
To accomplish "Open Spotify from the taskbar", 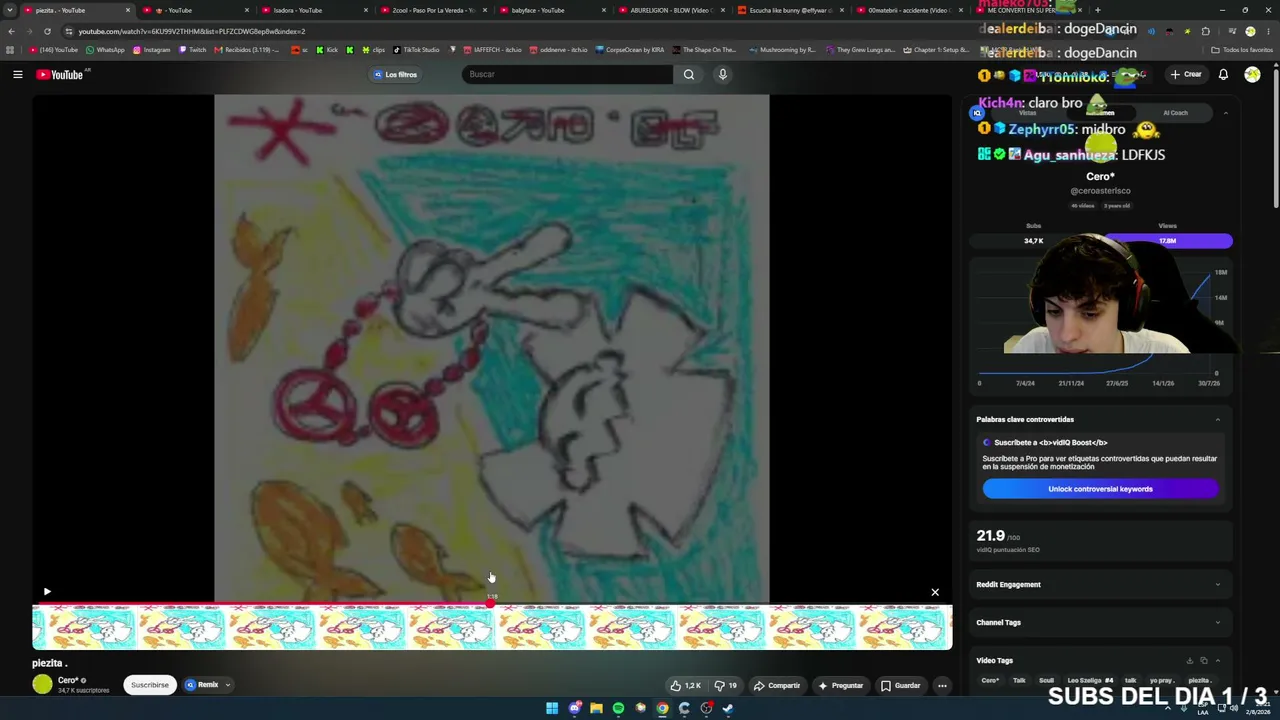I will pyautogui.click(x=618, y=708).
